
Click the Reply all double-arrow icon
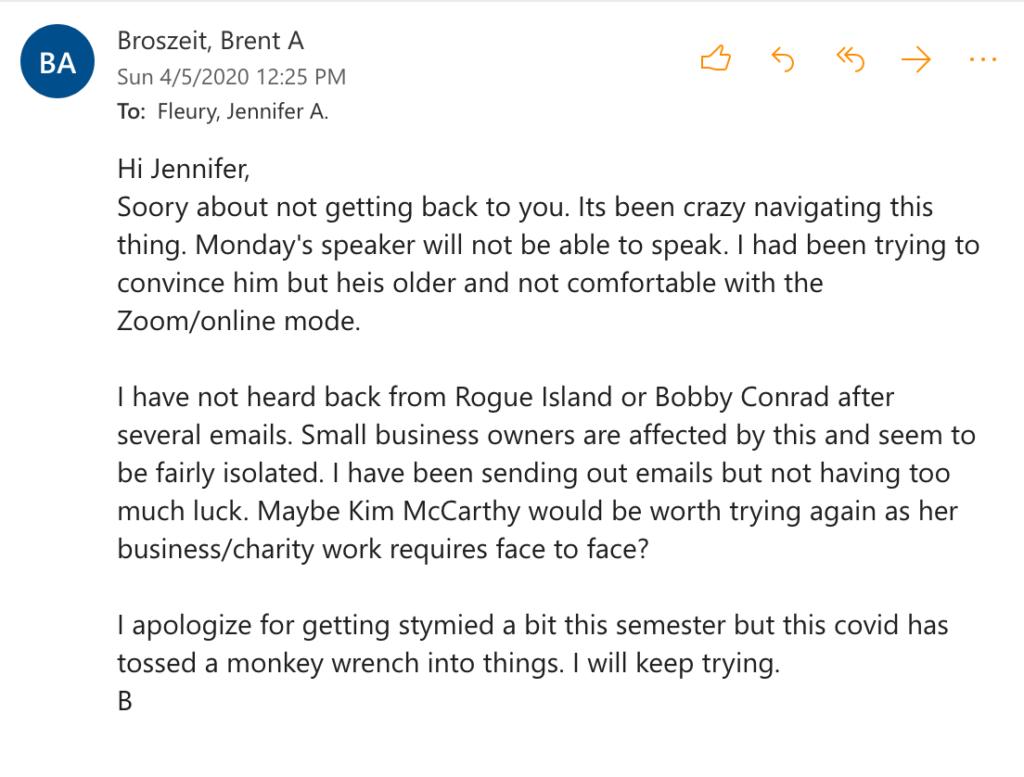[849, 60]
